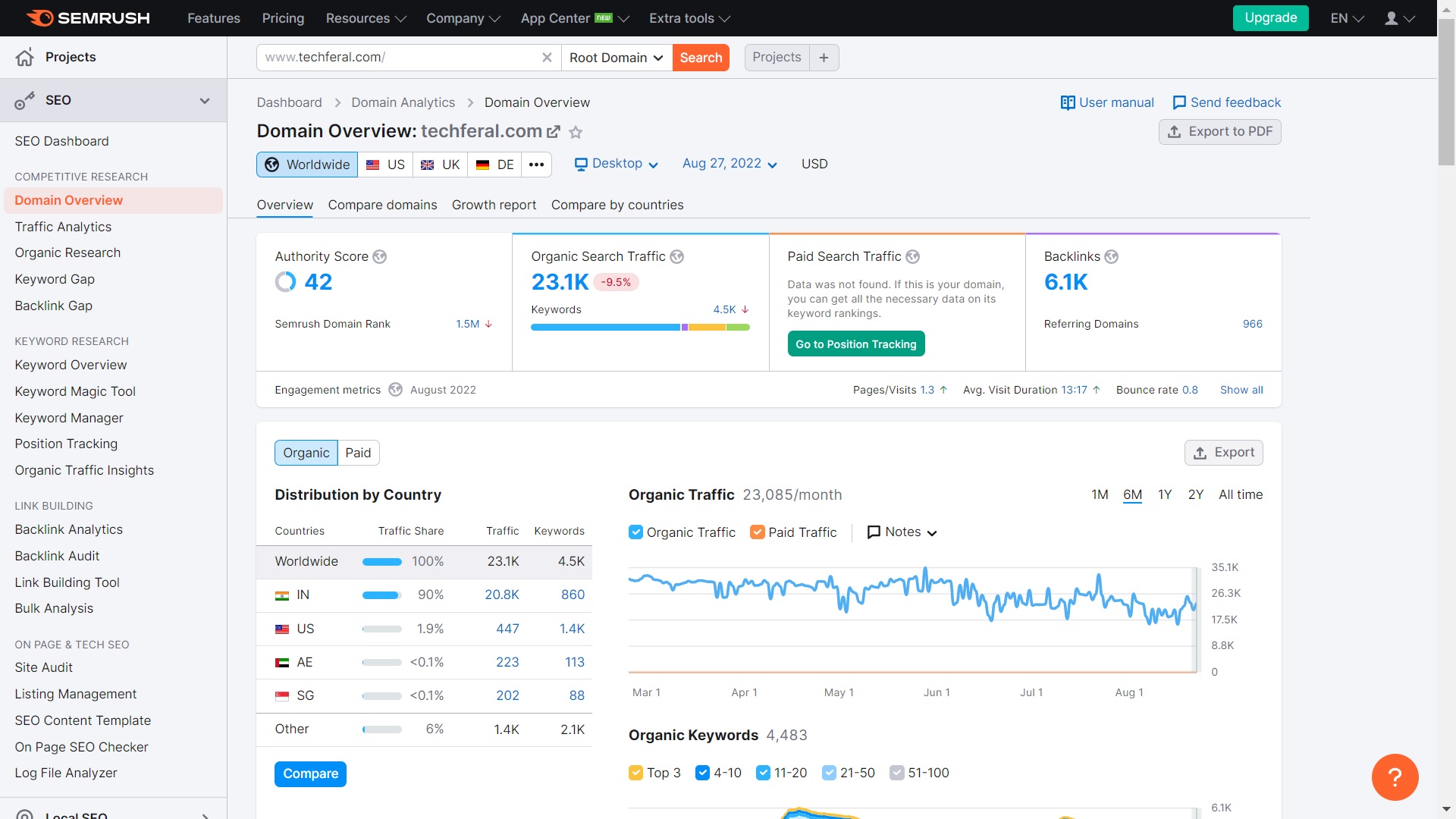
Task: Click the orange Search button
Action: [701, 58]
